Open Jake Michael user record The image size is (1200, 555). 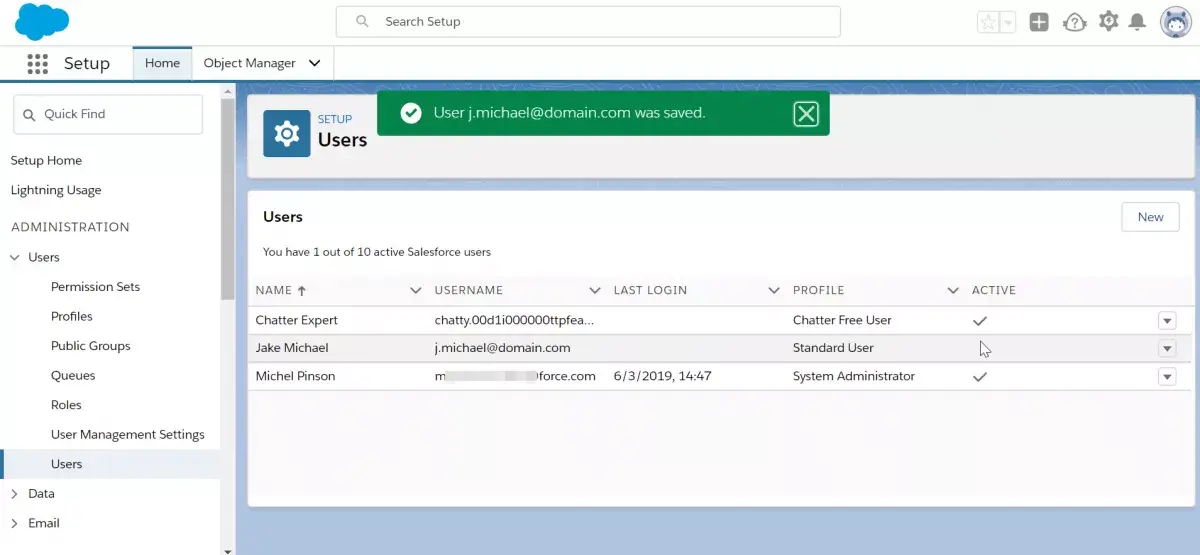[x=292, y=348]
